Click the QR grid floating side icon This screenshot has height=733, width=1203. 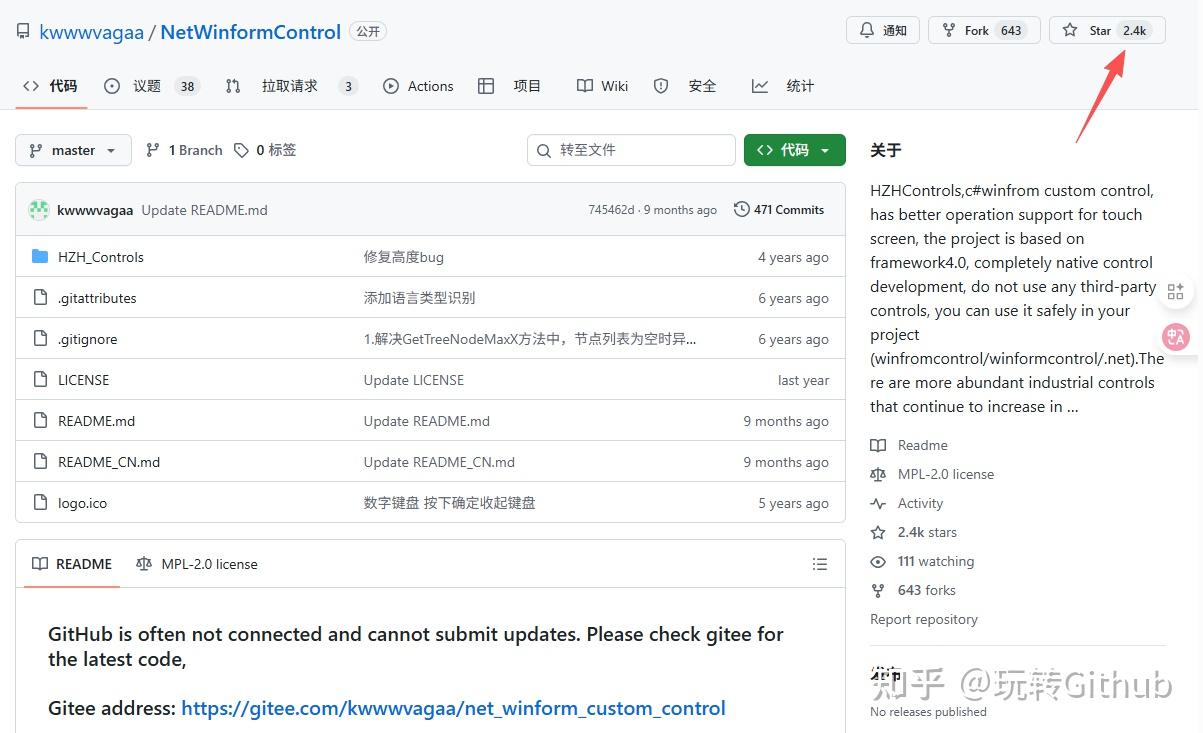1176,291
